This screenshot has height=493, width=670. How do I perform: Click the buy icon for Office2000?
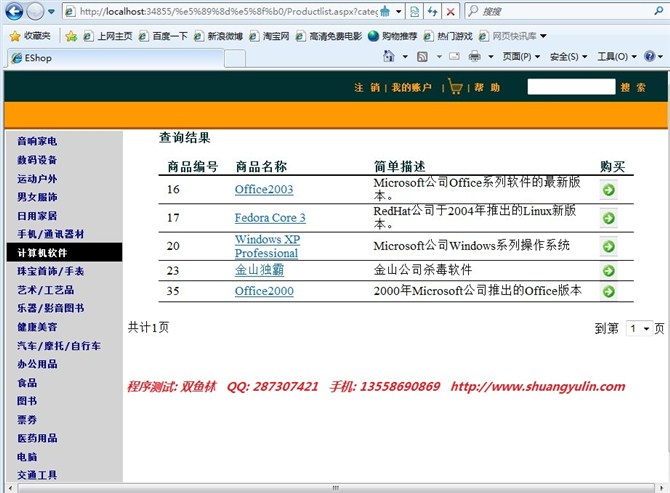point(609,291)
